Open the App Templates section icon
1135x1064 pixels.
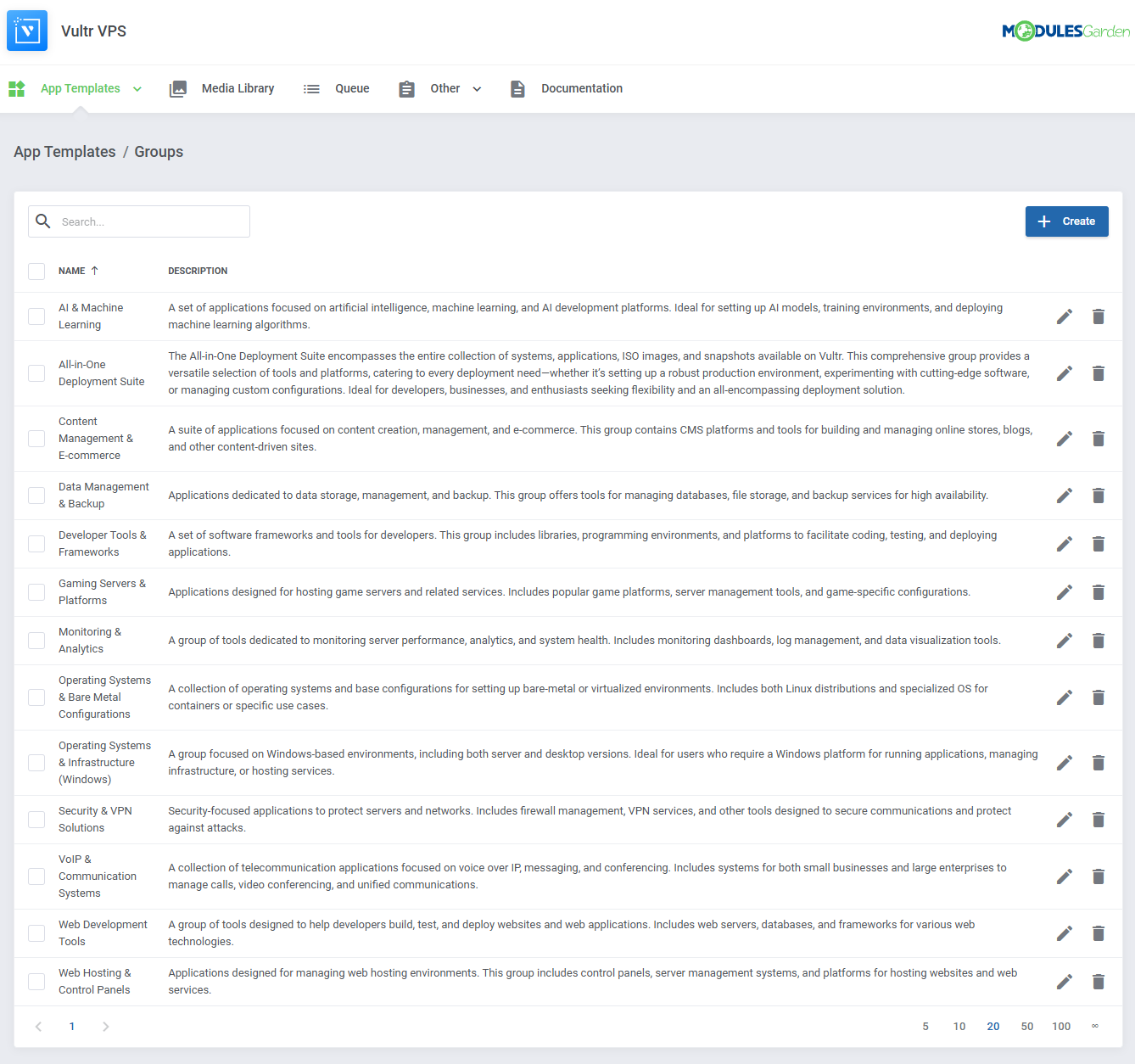pyautogui.click(x=17, y=88)
